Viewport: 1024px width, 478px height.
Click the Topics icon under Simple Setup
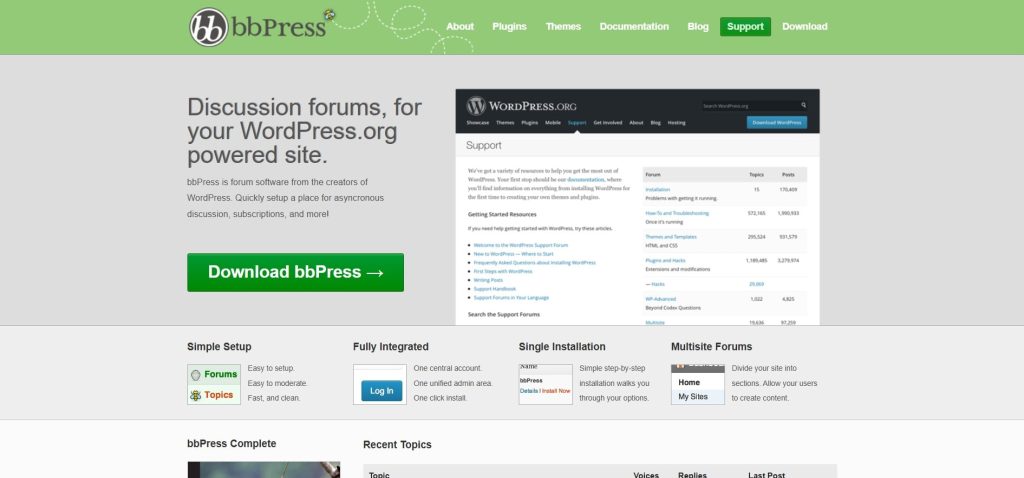click(214, 395)
